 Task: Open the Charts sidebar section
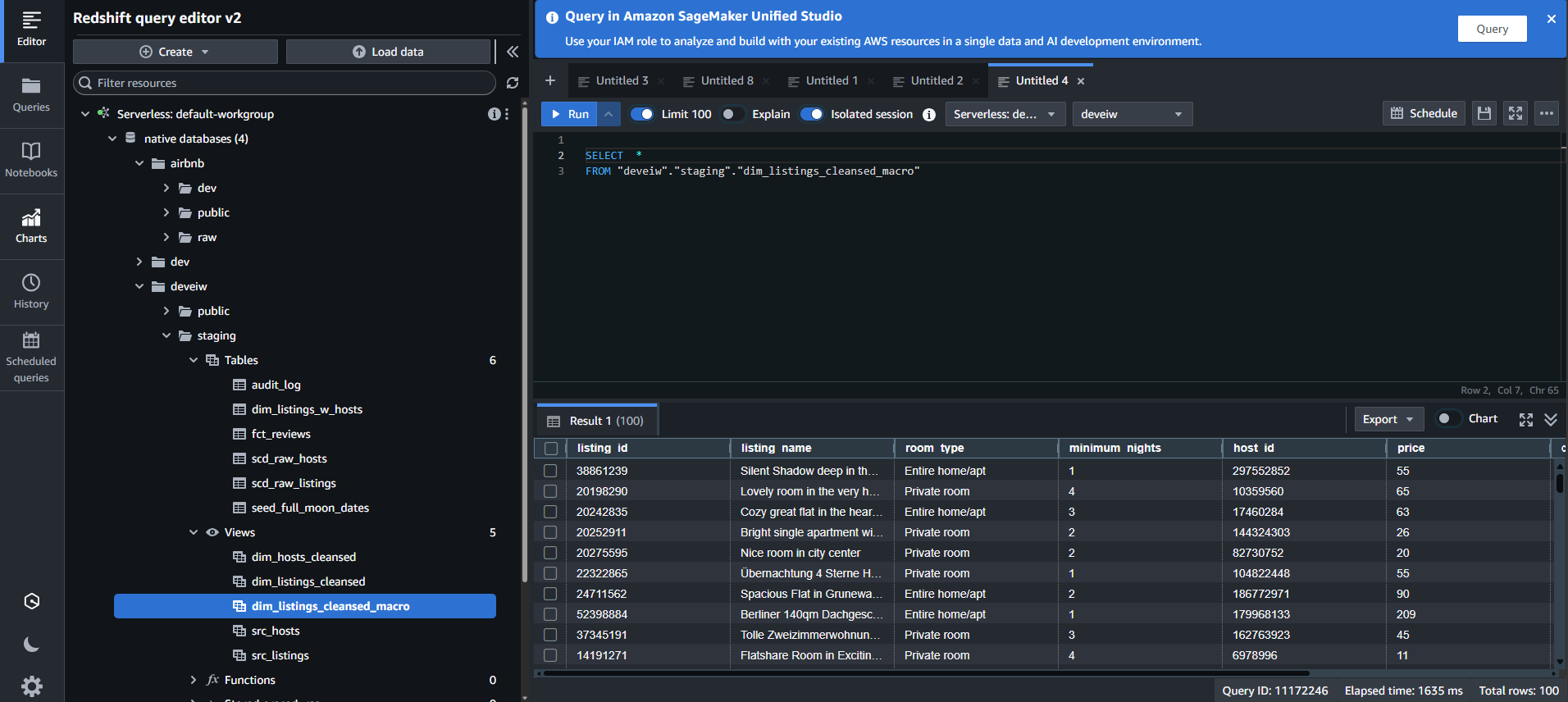click(31, 226)
